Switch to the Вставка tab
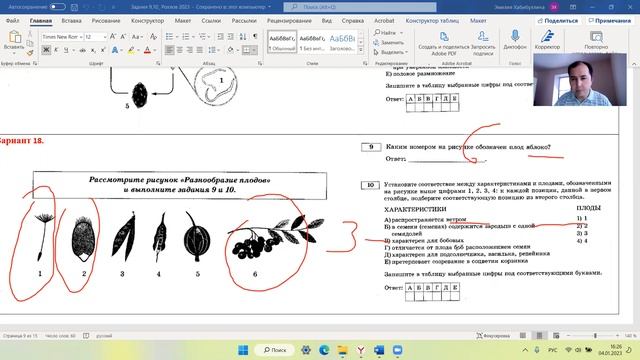The height and width of the screenshot is (360, 640). point(71,20)
